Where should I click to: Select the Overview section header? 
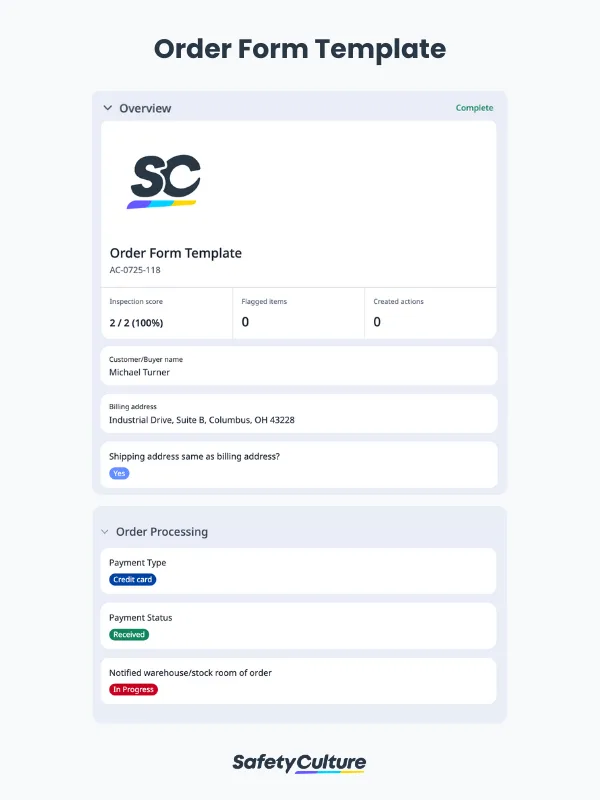(x=145, y=107)
